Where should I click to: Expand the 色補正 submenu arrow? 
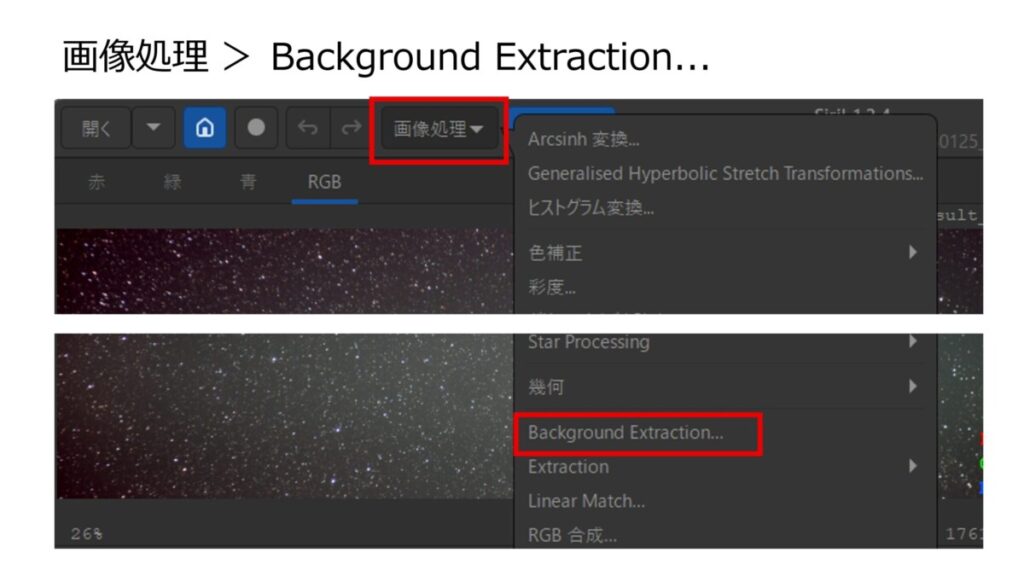point(913,252)
